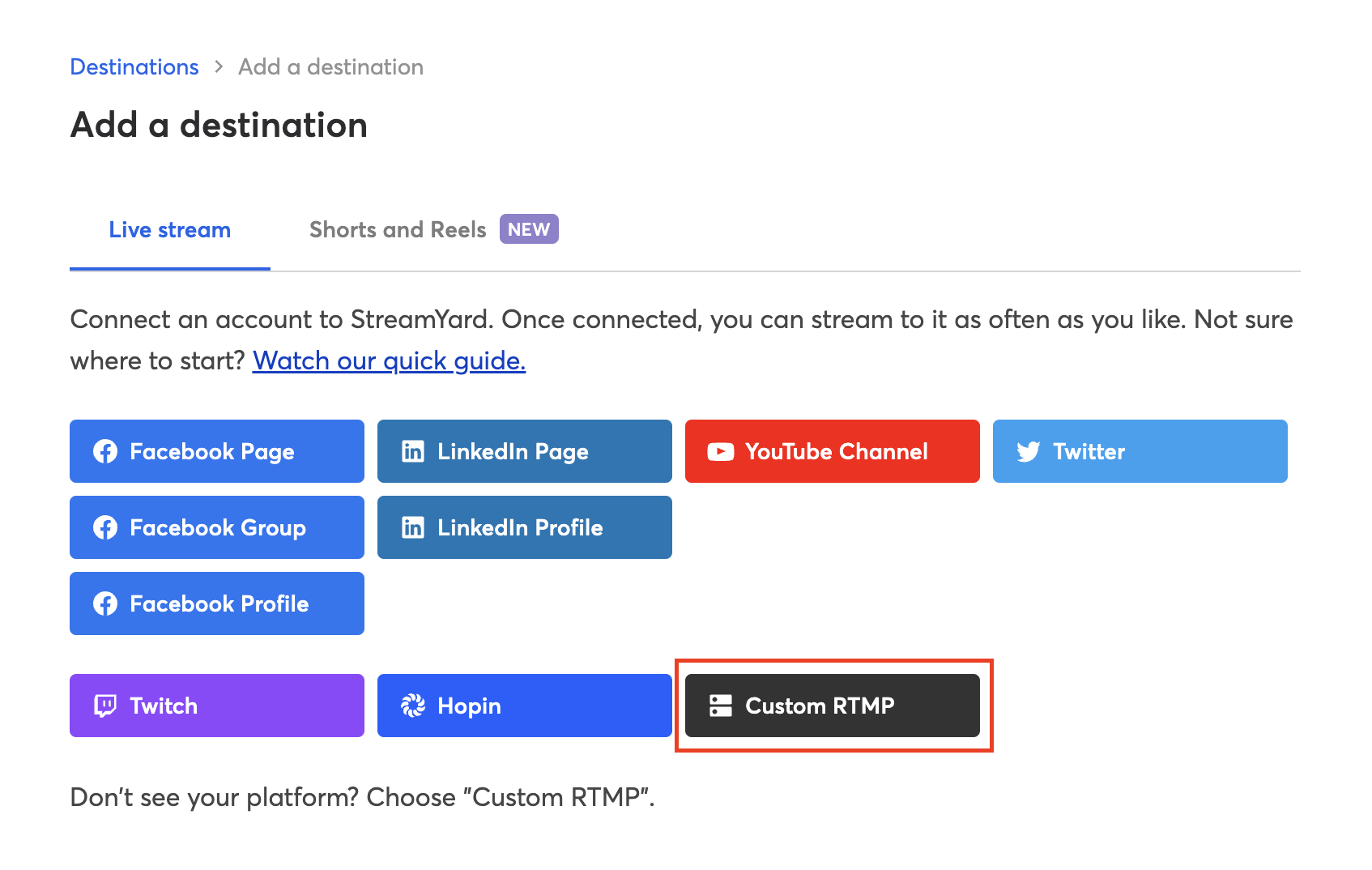Click the NEW badge beside Shorts and Reels
1372x870 pixels.
(x=529, y=229)
